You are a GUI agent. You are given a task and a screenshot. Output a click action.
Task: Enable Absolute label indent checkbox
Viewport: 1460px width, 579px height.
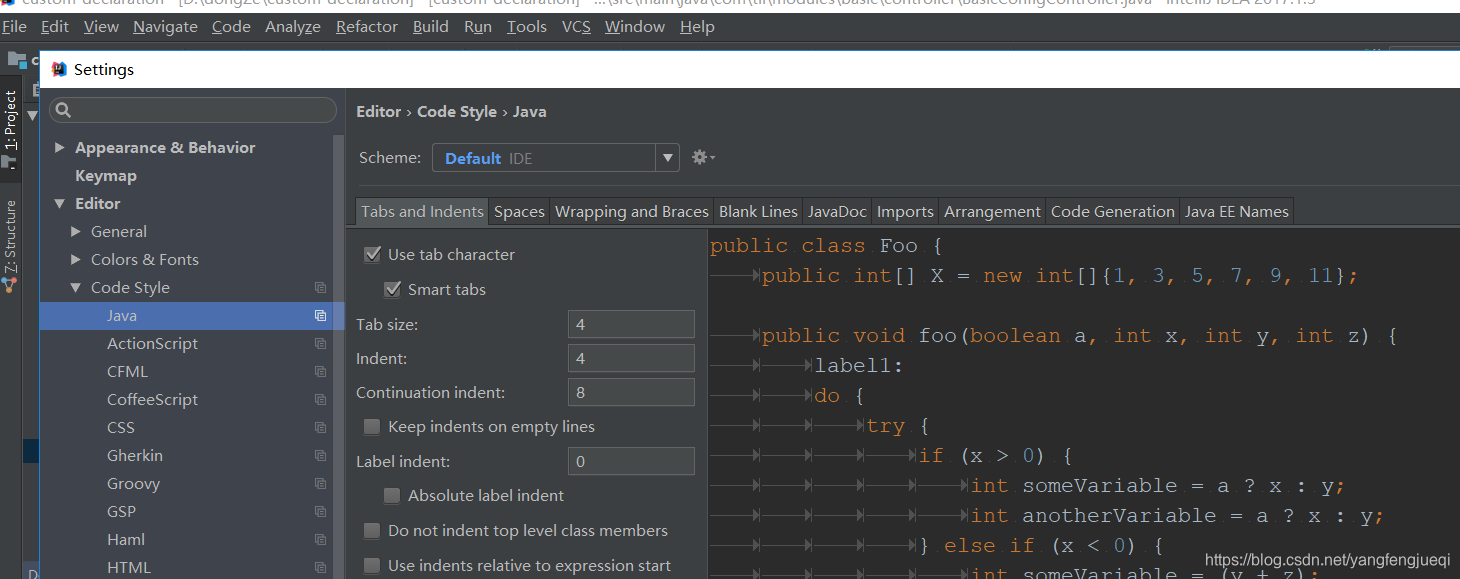pos(392,496)
